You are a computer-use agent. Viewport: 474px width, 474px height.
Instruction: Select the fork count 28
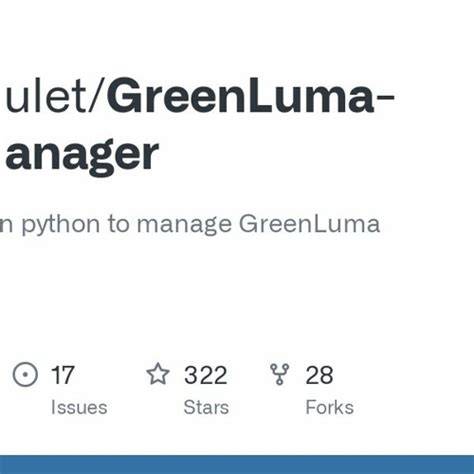[x=319, y=375]
